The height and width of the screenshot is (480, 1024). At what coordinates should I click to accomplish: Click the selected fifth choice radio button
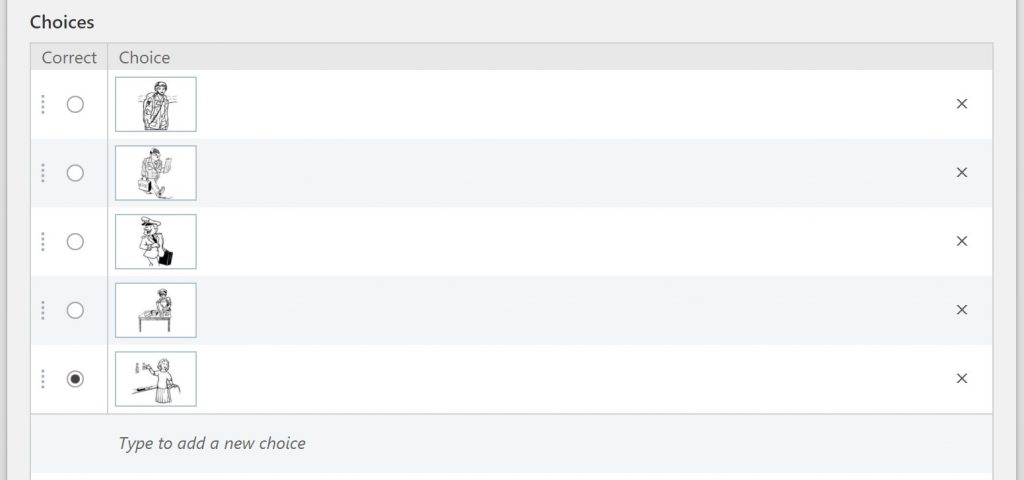[x=75, y=379]
